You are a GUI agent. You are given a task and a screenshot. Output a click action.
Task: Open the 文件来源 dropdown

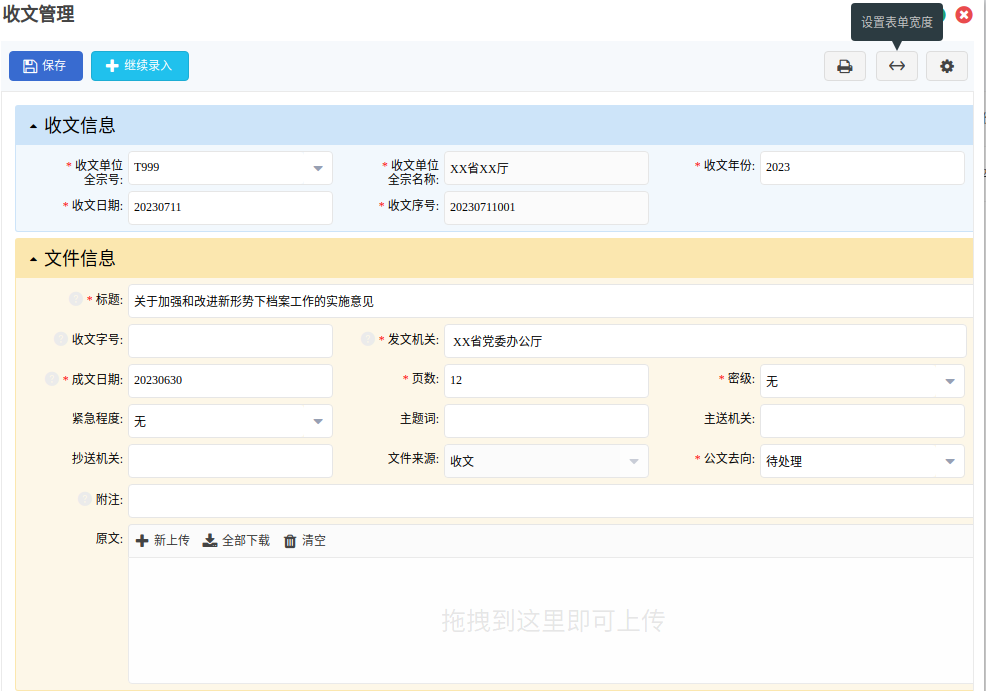(x=634, y=462)
